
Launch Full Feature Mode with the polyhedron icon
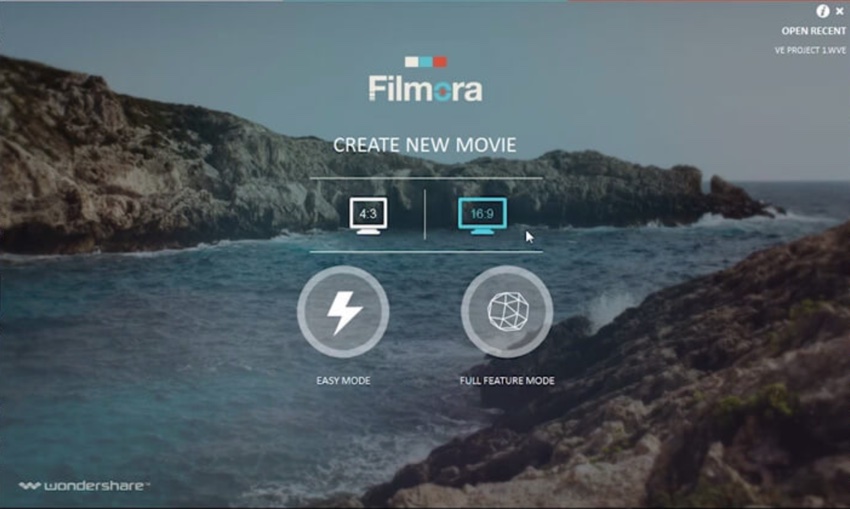coord(507,312)
